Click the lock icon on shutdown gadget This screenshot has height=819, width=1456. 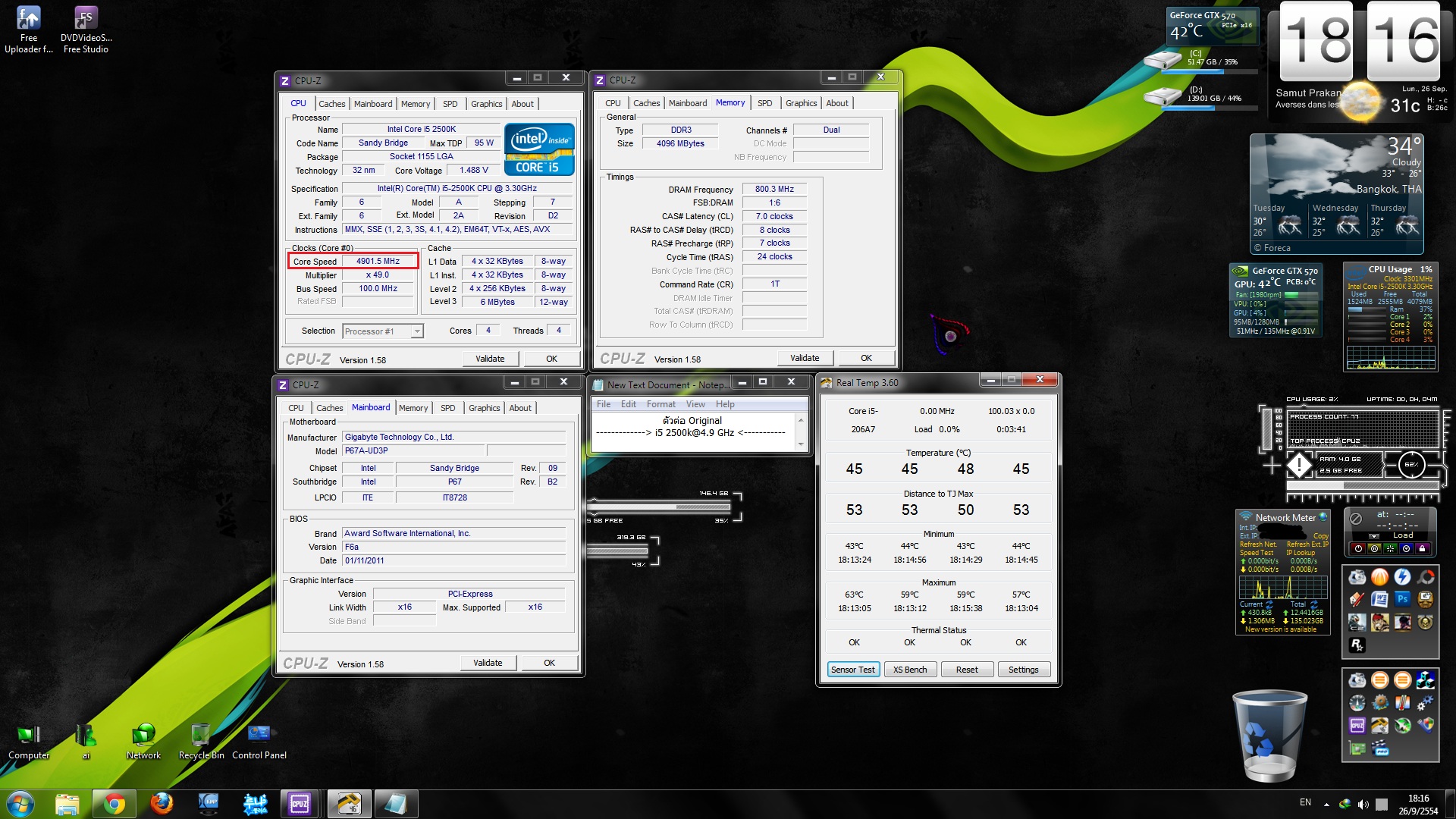click(1422, 548)
